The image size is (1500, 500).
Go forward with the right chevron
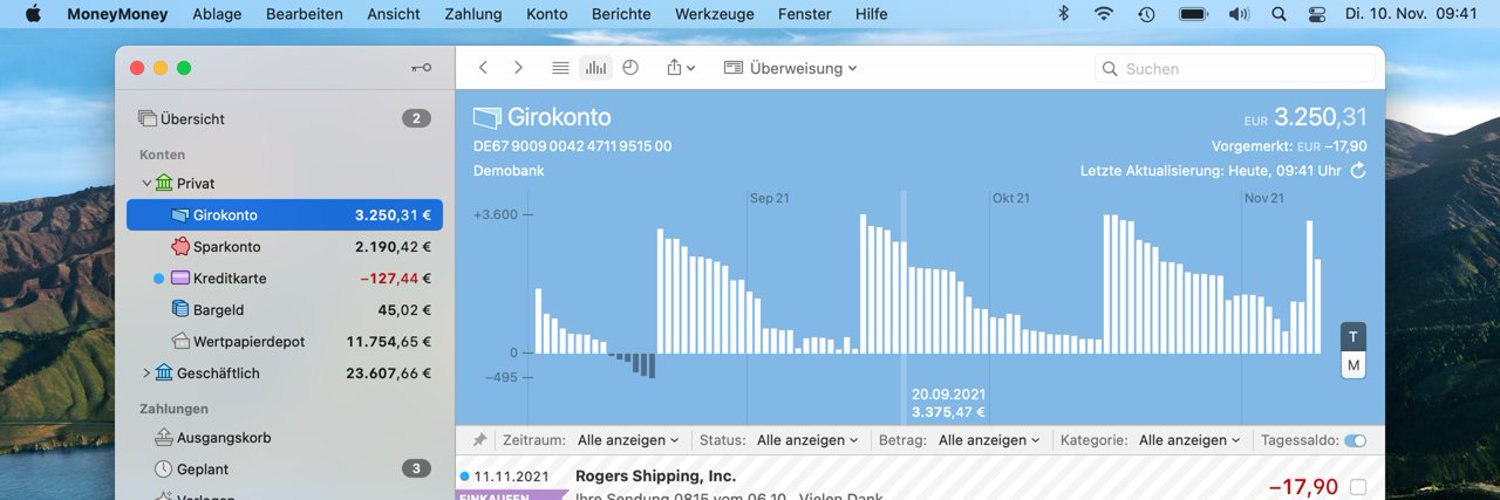tap(518, 68)
